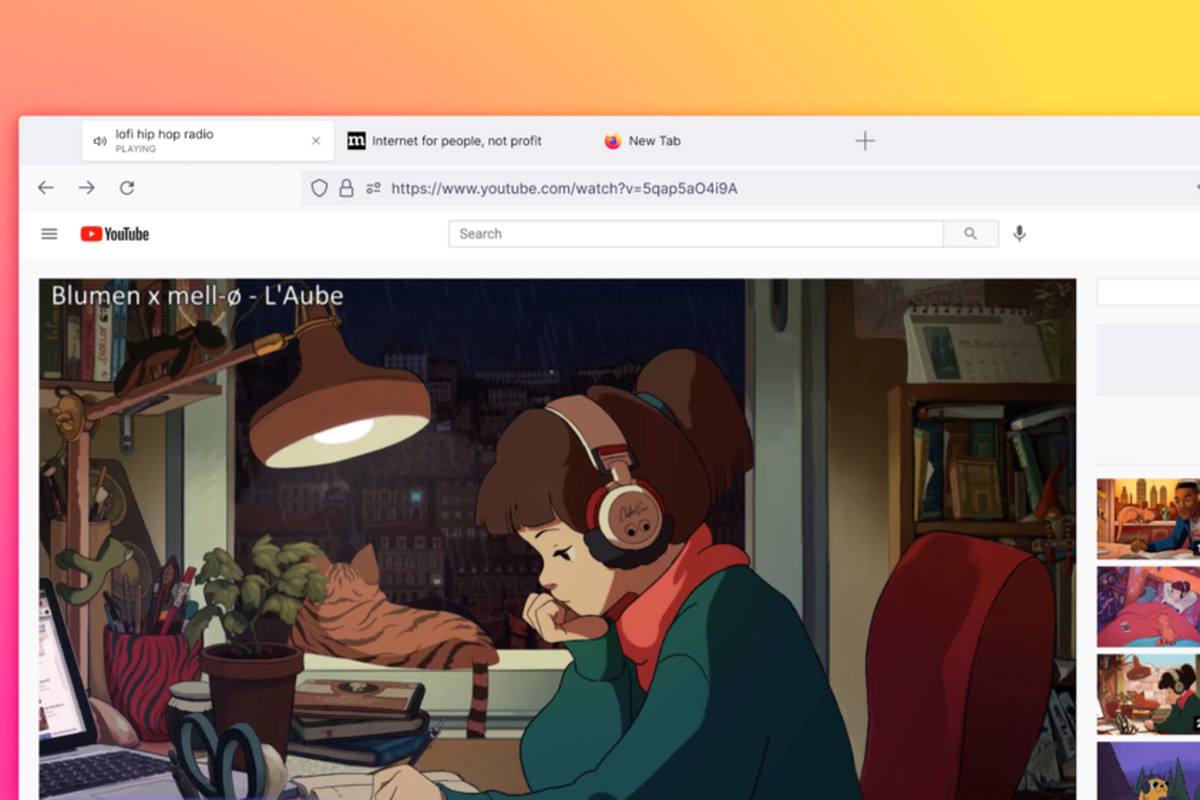The width and height of the screenshot is (1200, 800).
Task: Open second suggested video thumbnail with sleeping girl
Action: (x=1148, y=607)
